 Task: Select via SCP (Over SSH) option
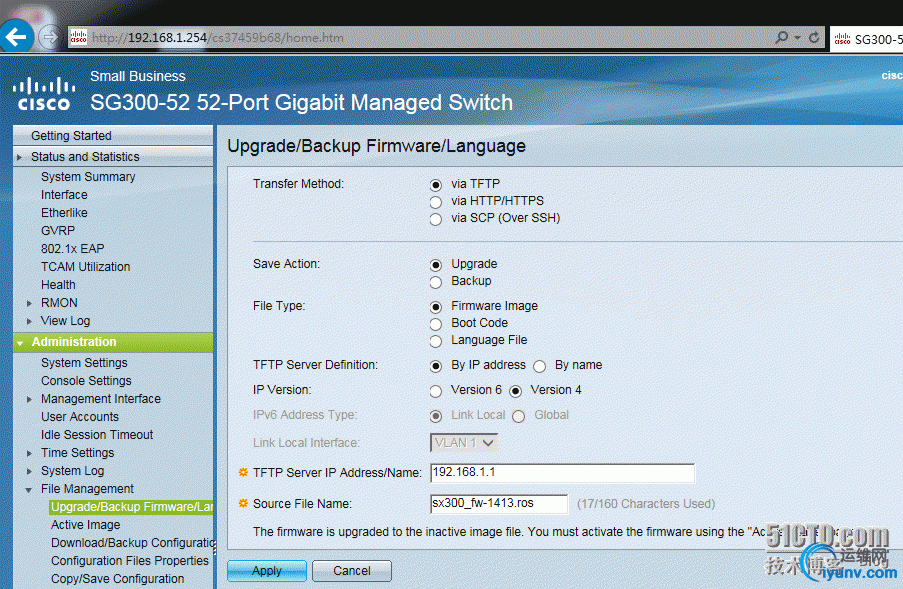coord(436,219)
